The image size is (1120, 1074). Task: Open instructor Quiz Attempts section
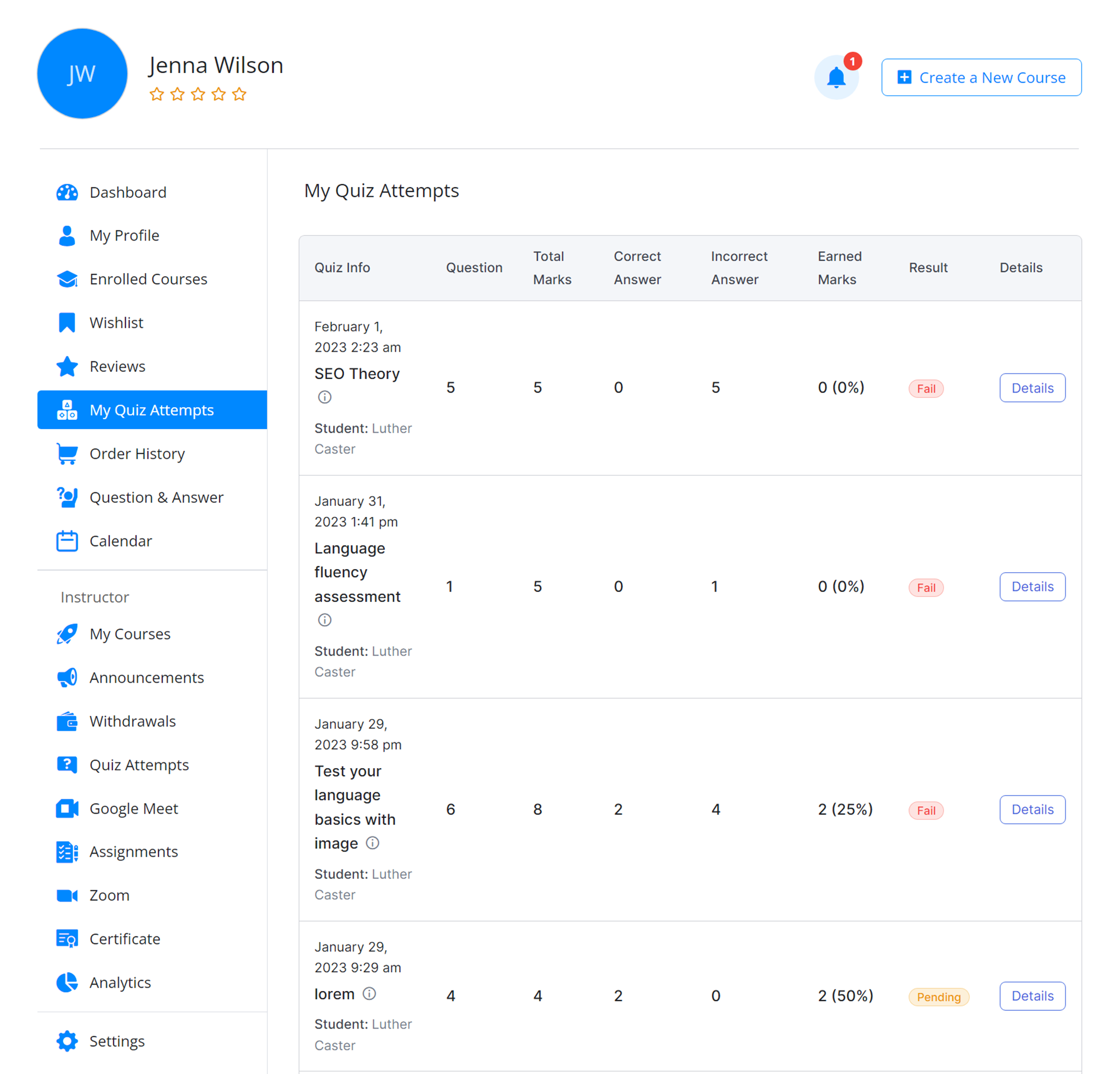click(139, 765)
